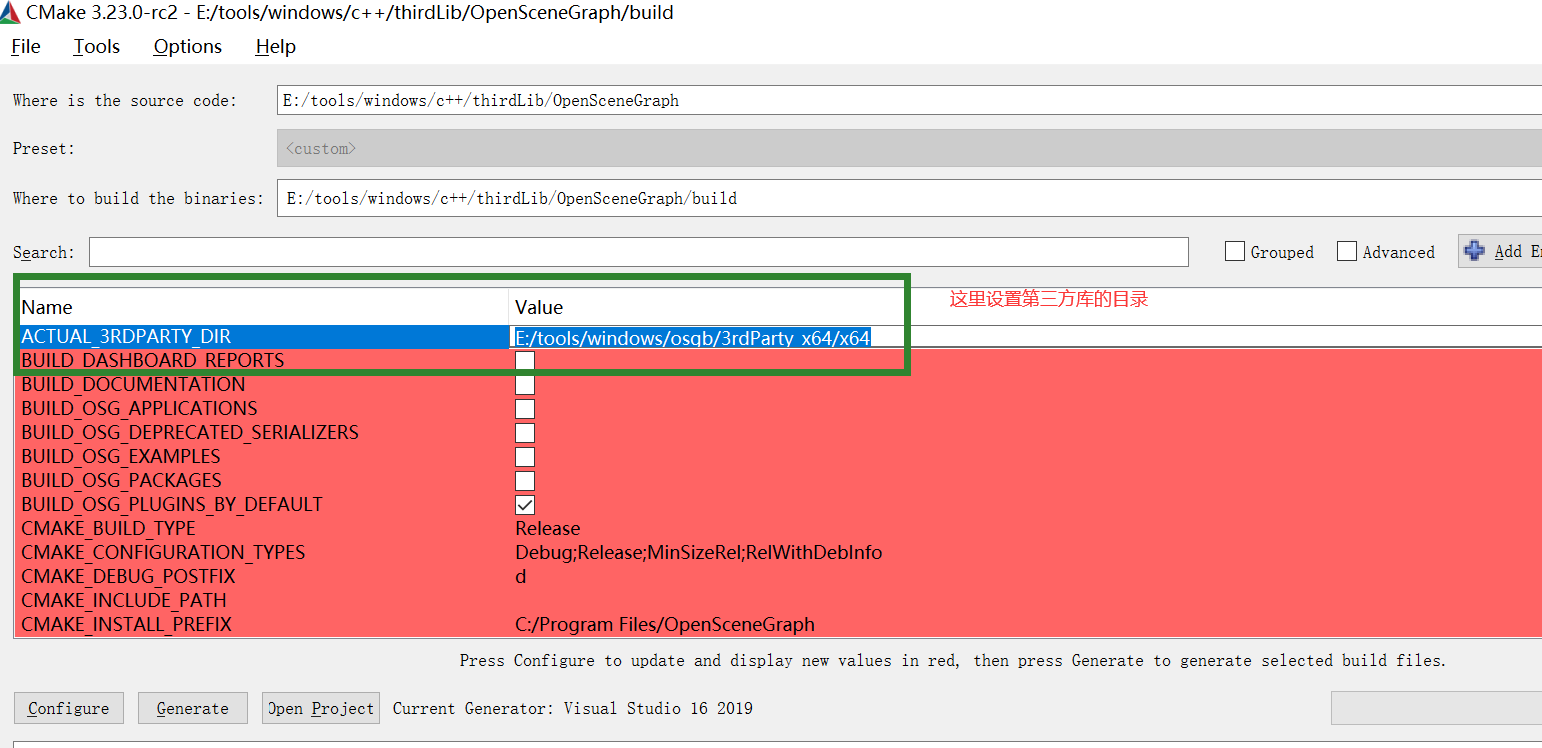Click the Generate button
Image resolution: width=1542 pixels, height=748 pixels.
click(x=193, y=708)
